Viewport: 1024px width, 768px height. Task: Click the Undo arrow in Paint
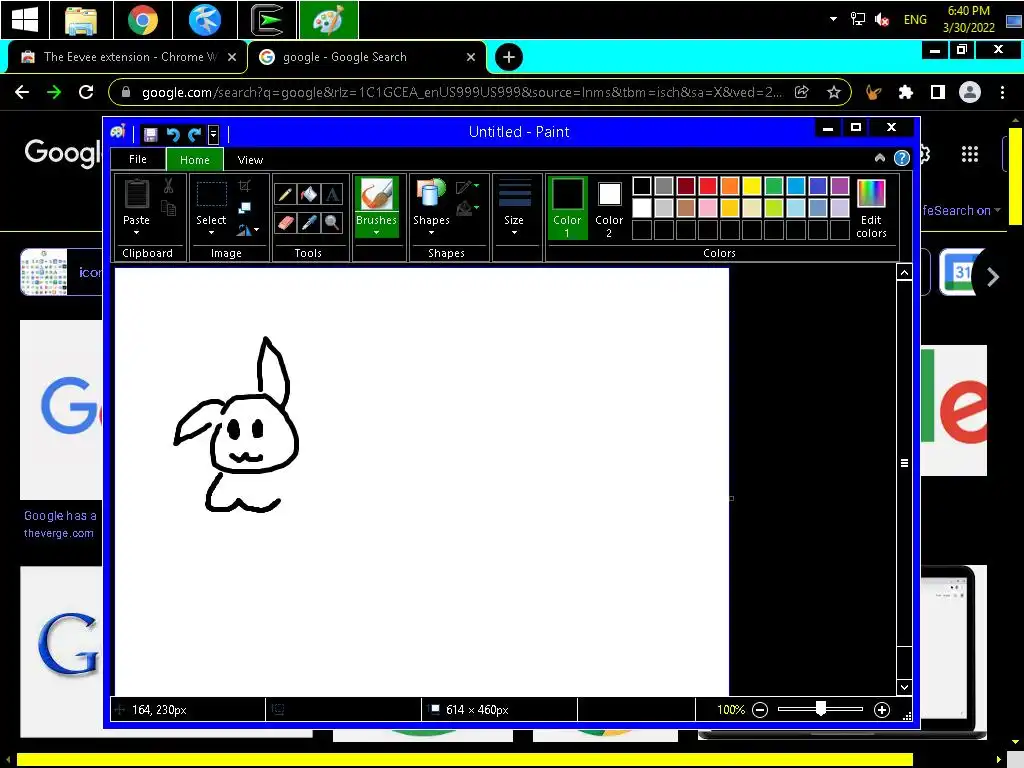[x=173, y=135]
